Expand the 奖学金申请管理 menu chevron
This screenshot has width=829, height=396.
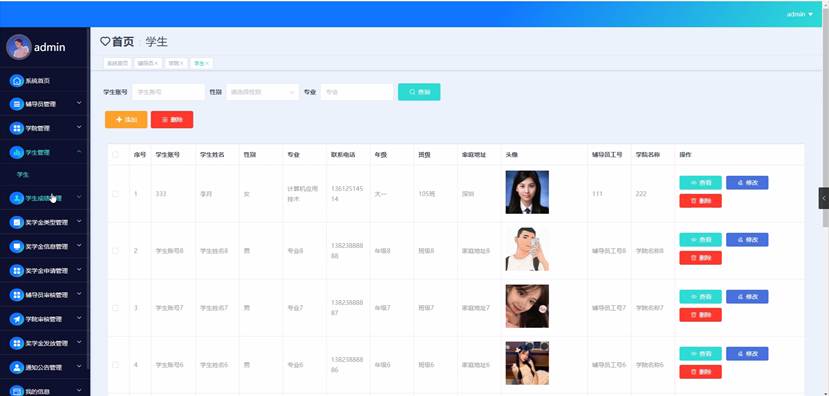pyautogui.click(x=79, y=270)
